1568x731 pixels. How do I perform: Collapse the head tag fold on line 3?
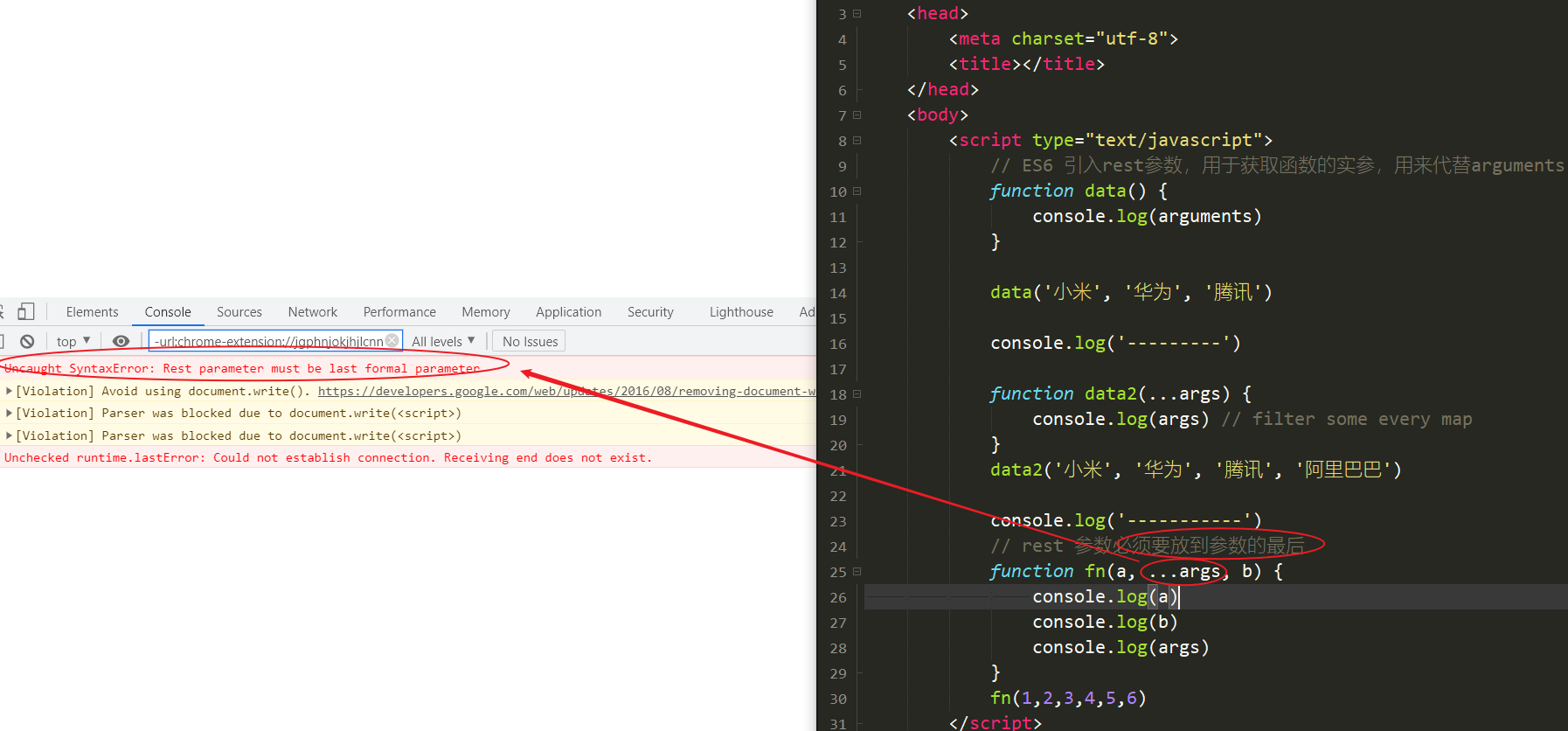click(x=857, y=13)
